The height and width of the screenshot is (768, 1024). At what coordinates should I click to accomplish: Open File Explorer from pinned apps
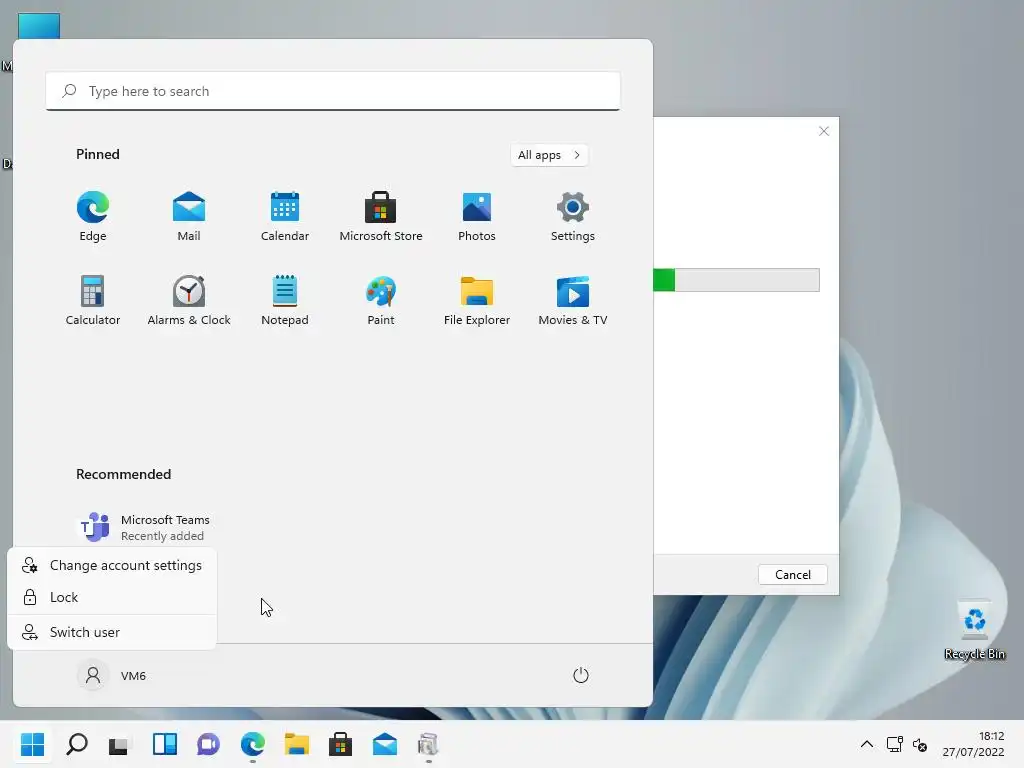pos(477,300)
